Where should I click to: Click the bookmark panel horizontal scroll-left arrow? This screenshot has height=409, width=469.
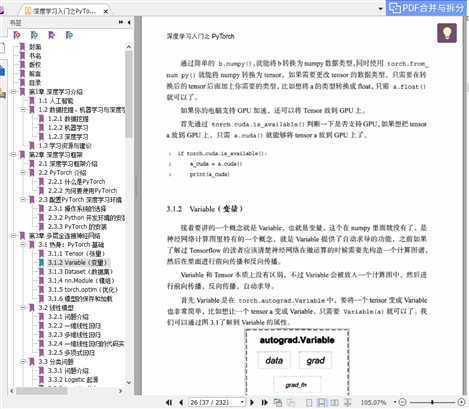(x=12, y=391)
